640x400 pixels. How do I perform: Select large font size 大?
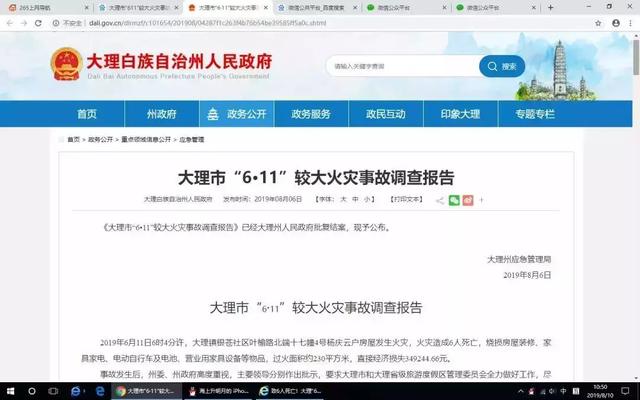tap(343, 200)
